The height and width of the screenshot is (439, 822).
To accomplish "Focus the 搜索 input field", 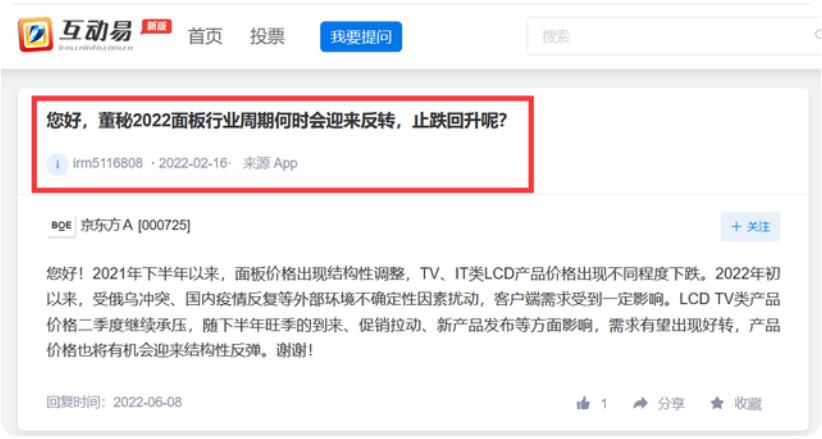I will 671,36.
